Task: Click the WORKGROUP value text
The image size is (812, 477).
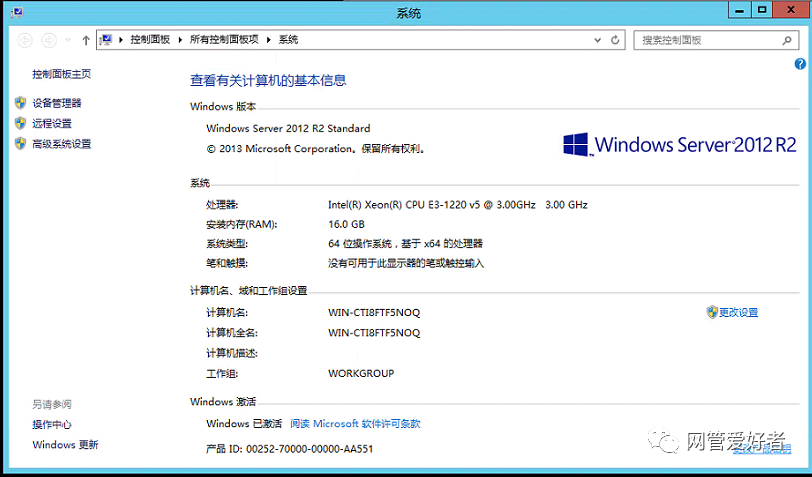Action: (x=361, y=373)
